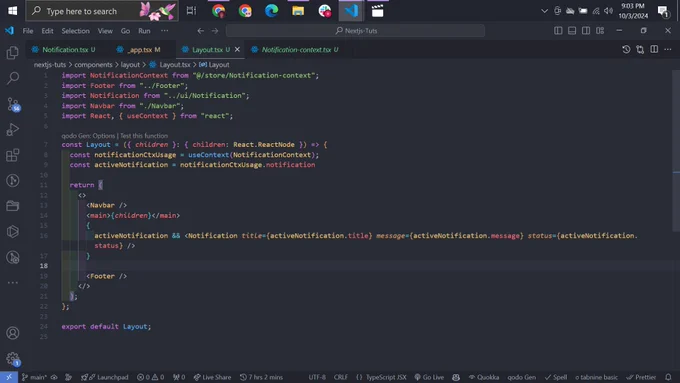Screen dimensions: 680x383
Task: Click Test this function code lens
Action: point(144,136)
